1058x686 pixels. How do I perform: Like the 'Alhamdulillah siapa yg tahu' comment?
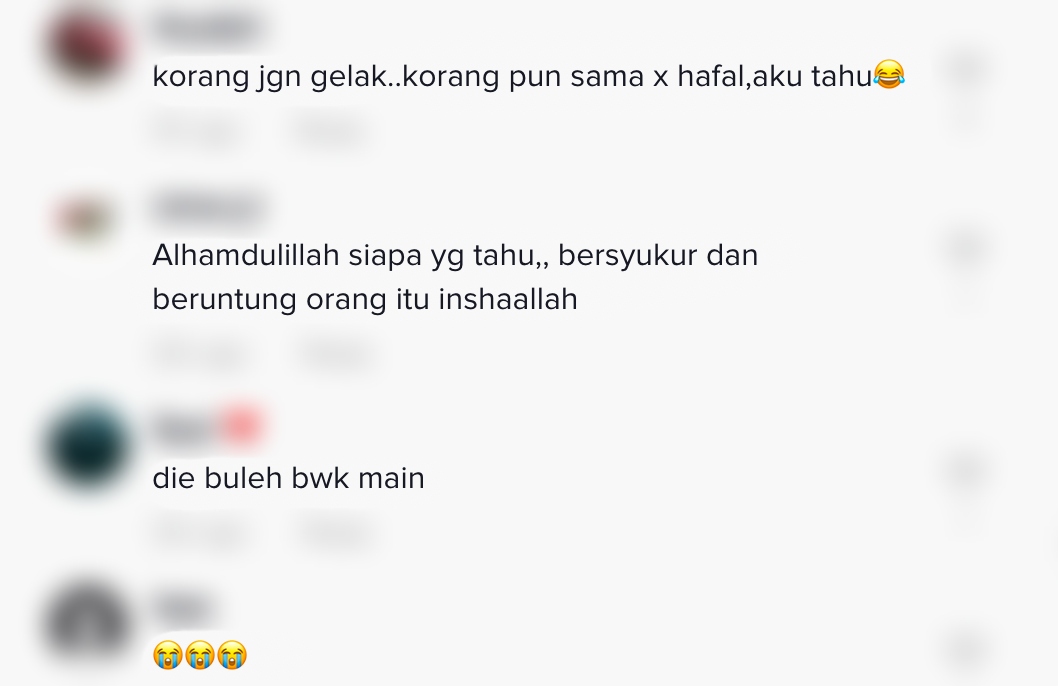click(966, 248)
